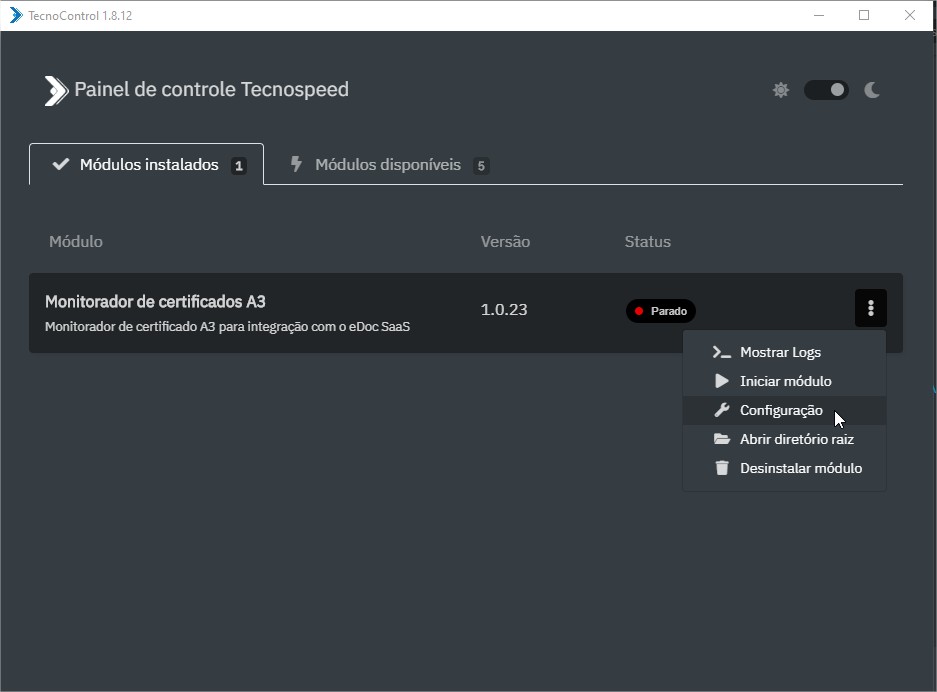The width and height of the screenshot is (937, 692).
Task: Click the Status column header
Action: point(647,241)
